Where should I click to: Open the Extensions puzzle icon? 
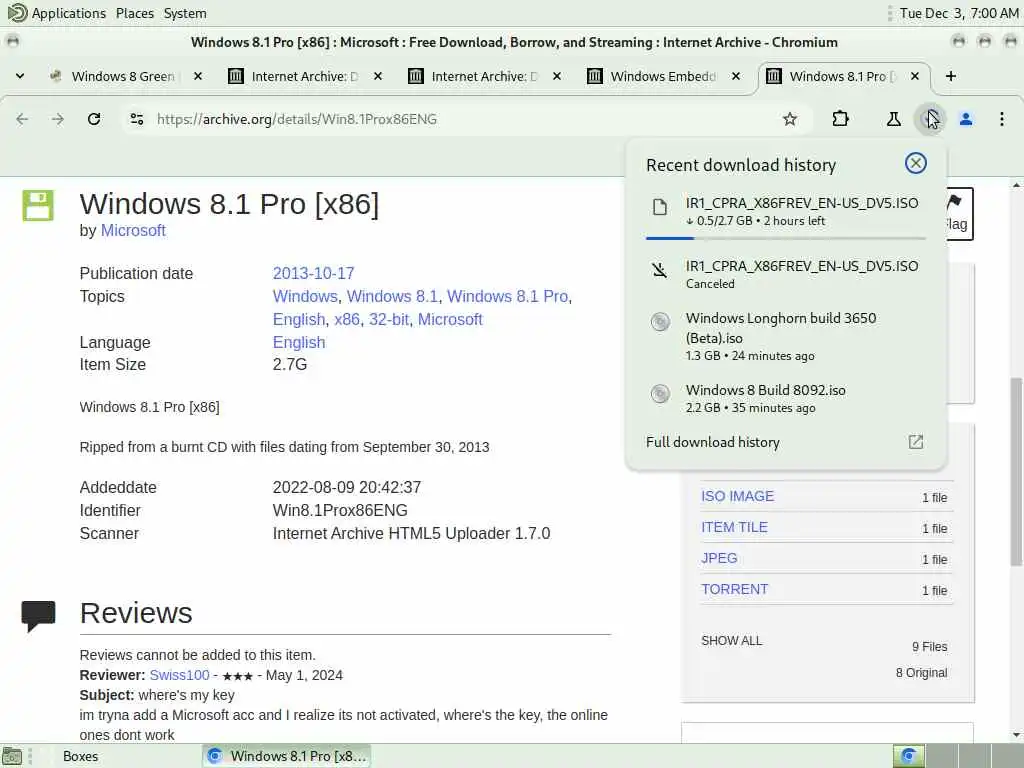(x=840, y=119)
